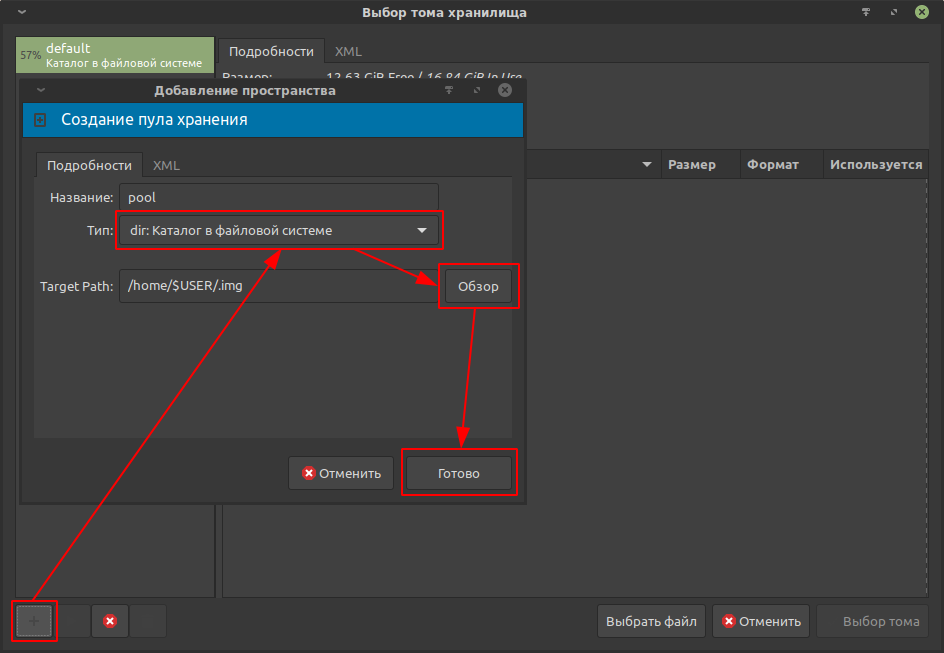
Task: Open the XML tab of main storage window
Action: point(348,51)
